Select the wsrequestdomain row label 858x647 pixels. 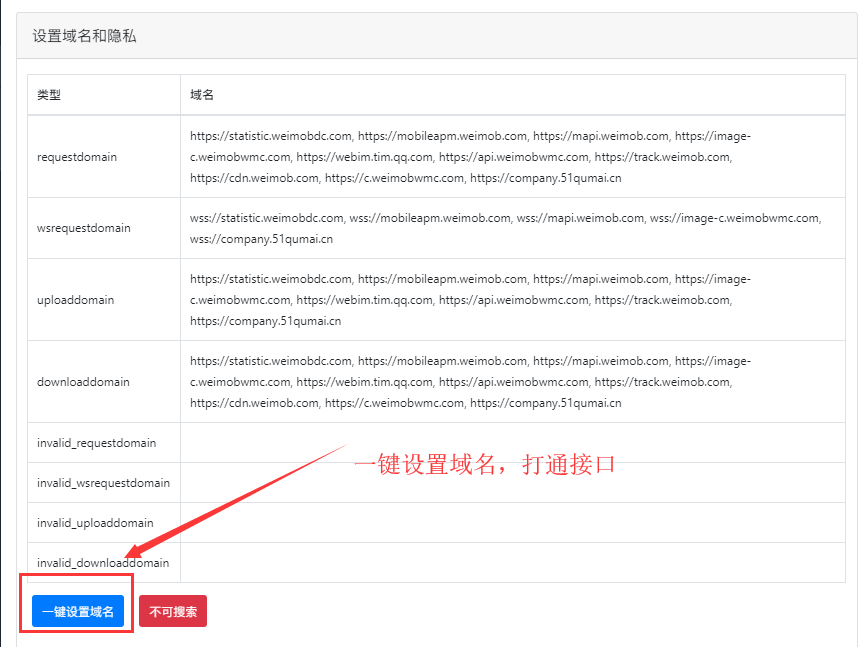pos(84,228)
